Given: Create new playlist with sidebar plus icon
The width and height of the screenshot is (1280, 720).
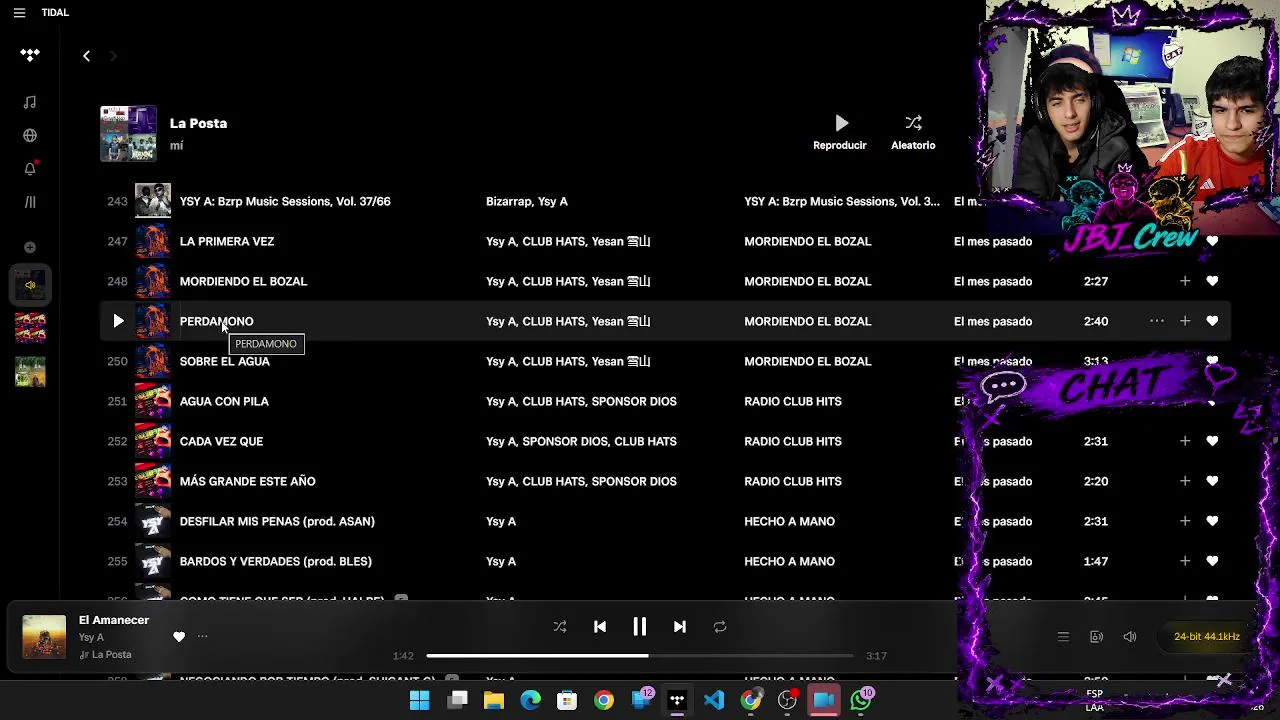Looking at the screenshot, I should (x=30, y=247).
